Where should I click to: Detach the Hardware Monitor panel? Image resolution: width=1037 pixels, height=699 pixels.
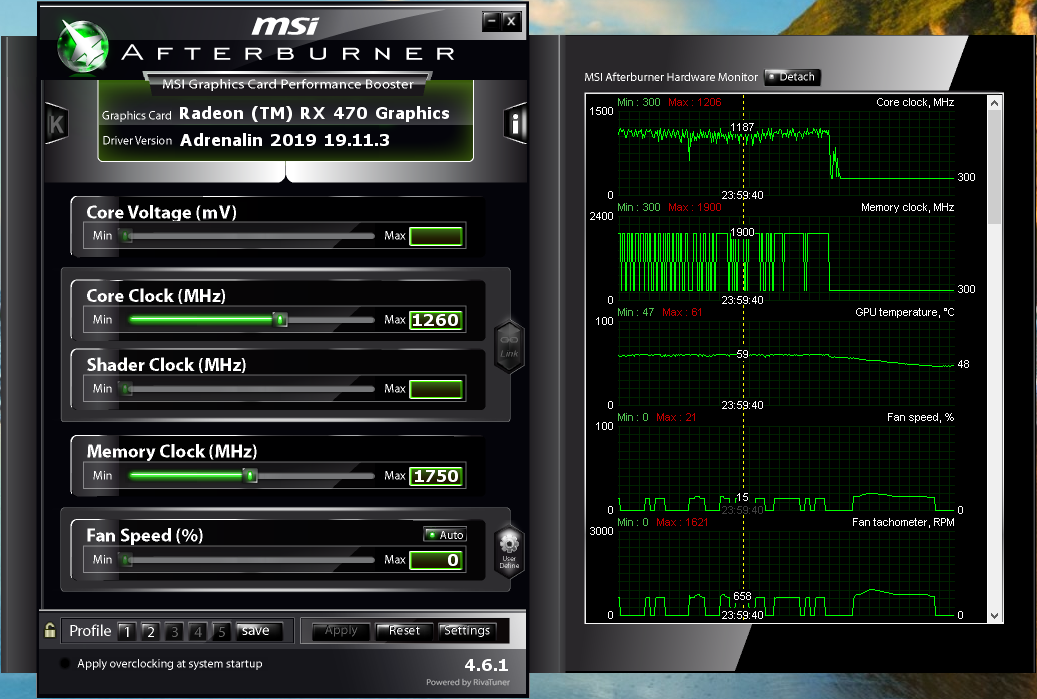coord(792,77)
